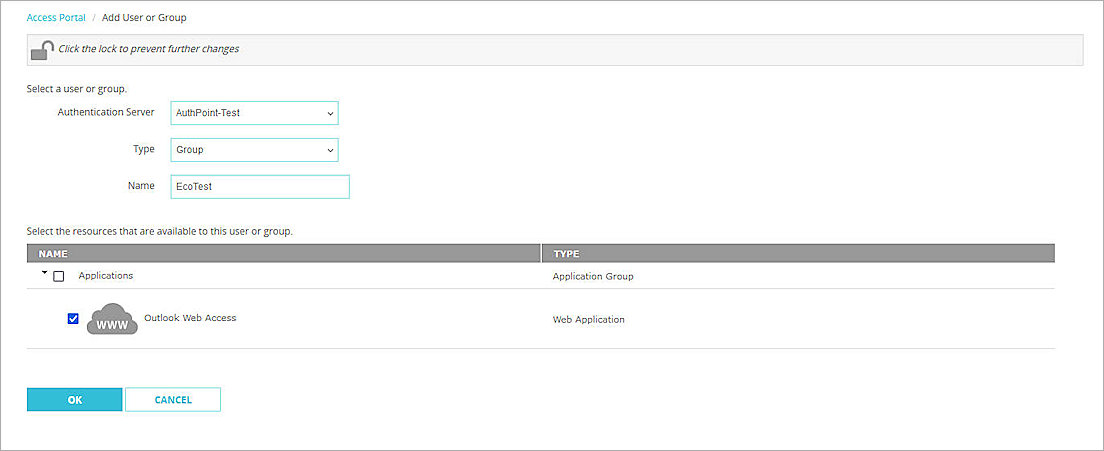
Task: Click 'Click the lock to prevent further changes' text
Action: (149, 49)
